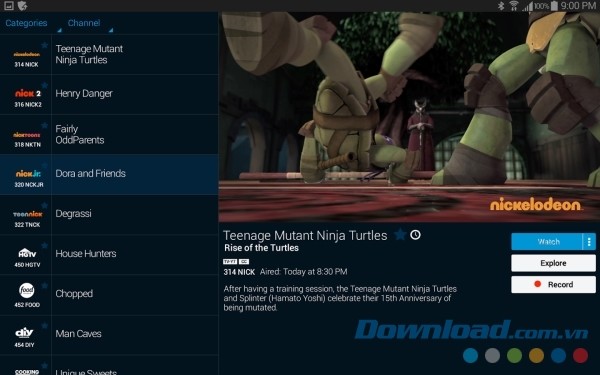
Task: Click the Watch button
Action: tap(547, 242)
